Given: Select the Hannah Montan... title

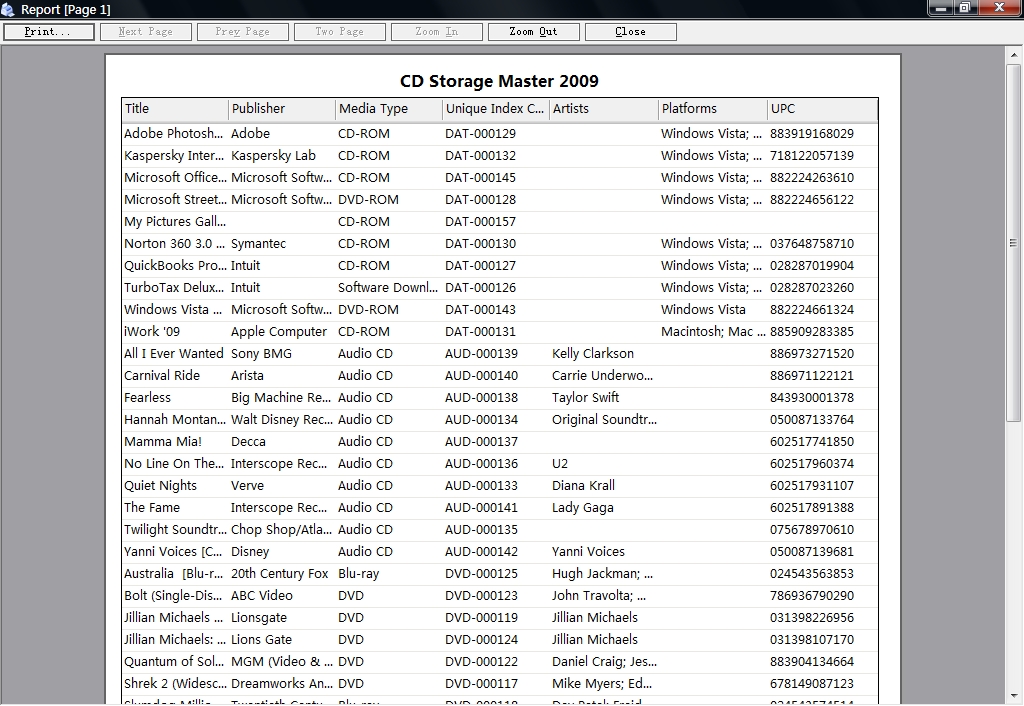Looking at the screenshot, I should pos(175,420).
